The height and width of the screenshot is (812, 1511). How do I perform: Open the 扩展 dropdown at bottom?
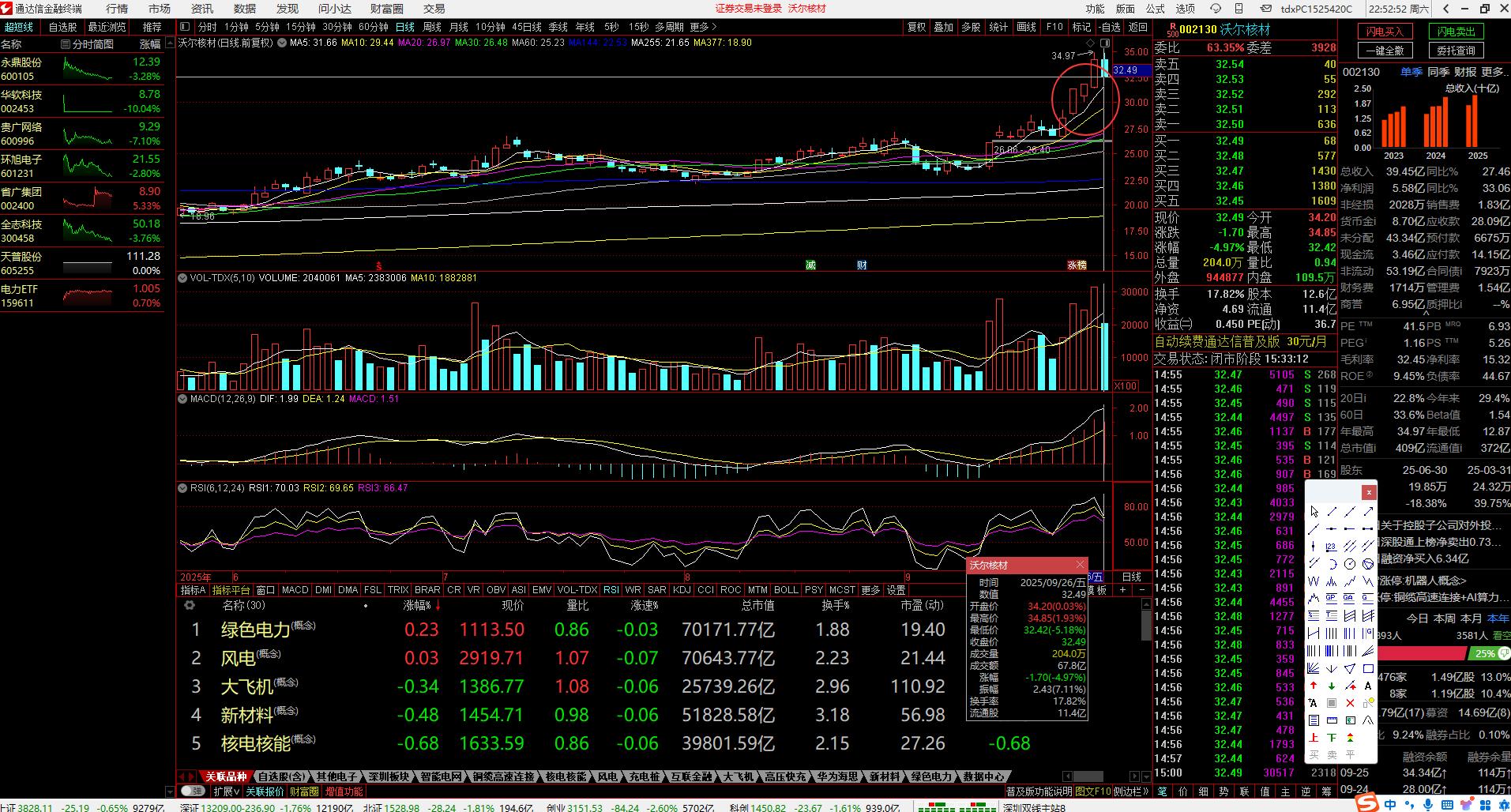click(227, 791)
